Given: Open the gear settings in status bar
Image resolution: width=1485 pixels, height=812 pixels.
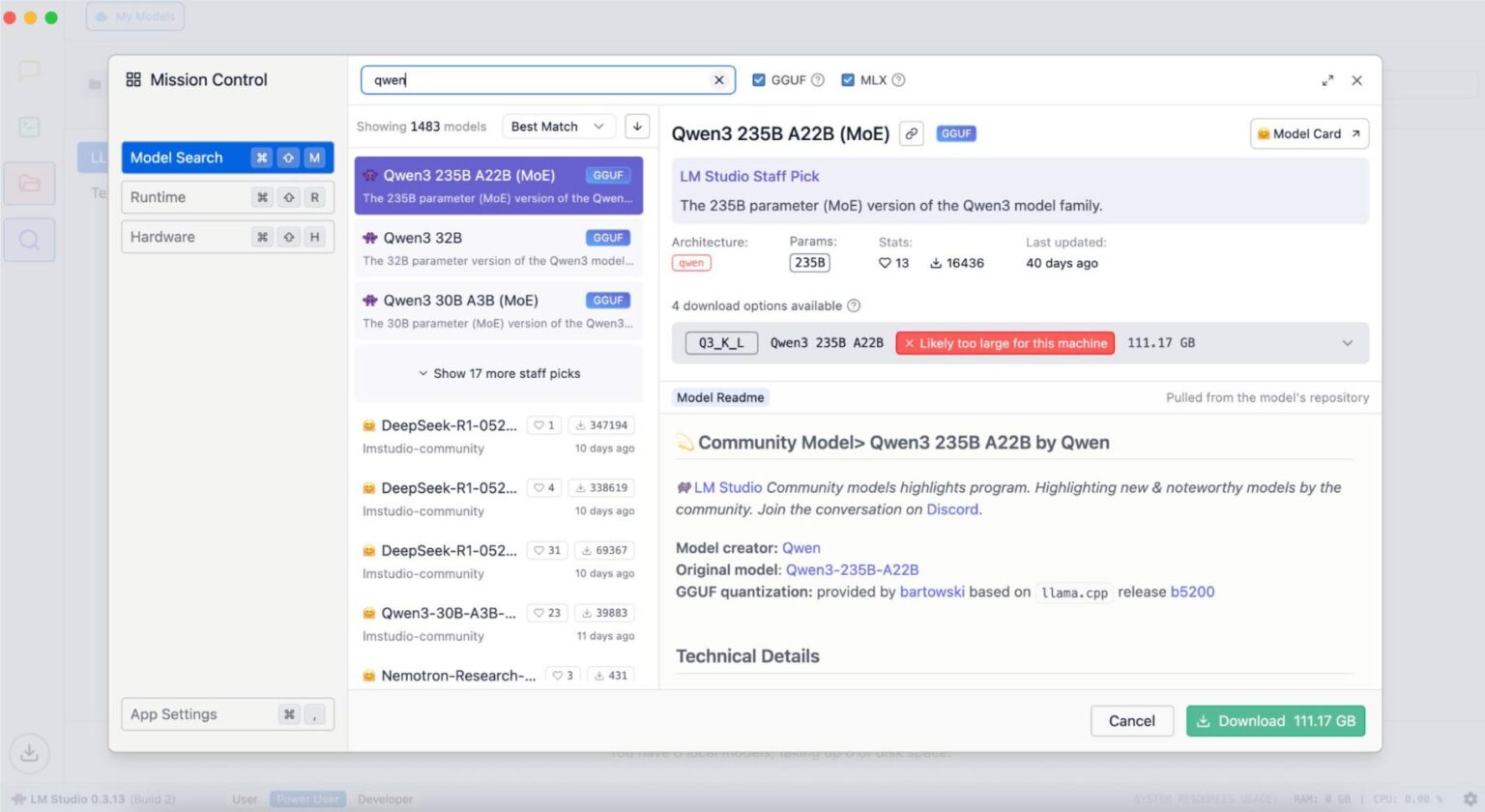Looking at the screenshot, I should 1470,798.
